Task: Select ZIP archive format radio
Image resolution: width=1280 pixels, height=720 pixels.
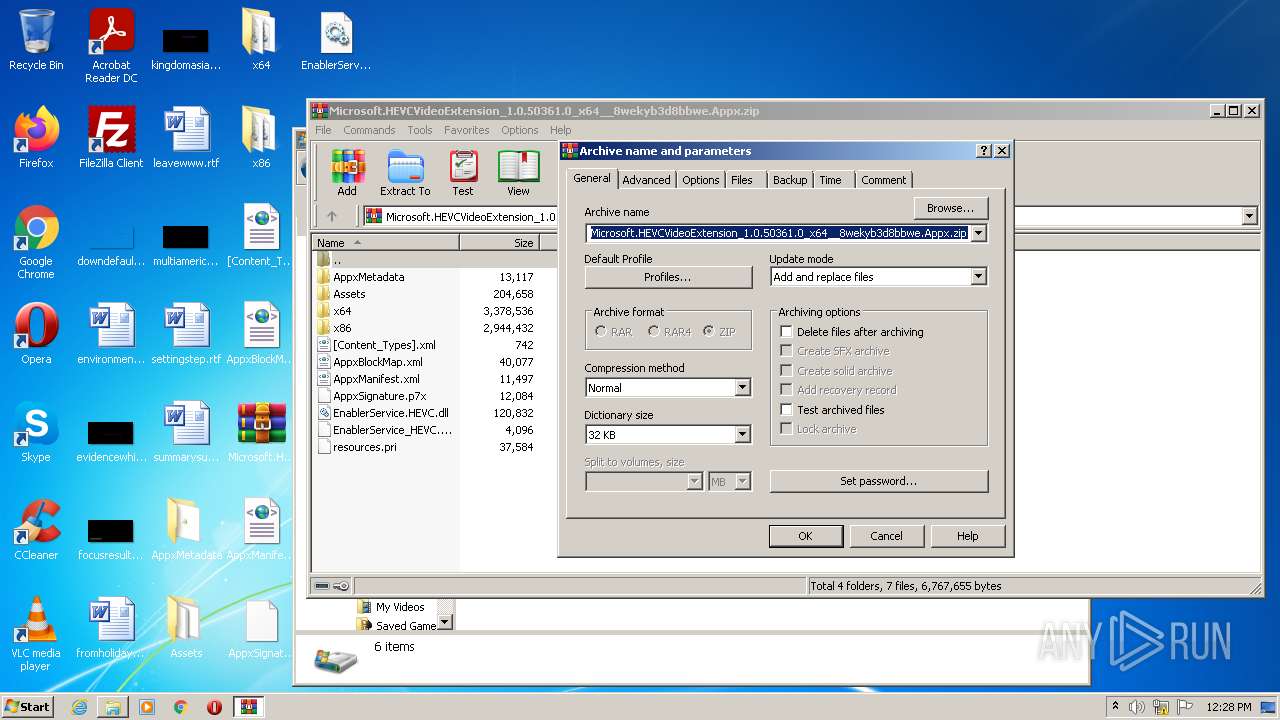Action: click(708, 332)
